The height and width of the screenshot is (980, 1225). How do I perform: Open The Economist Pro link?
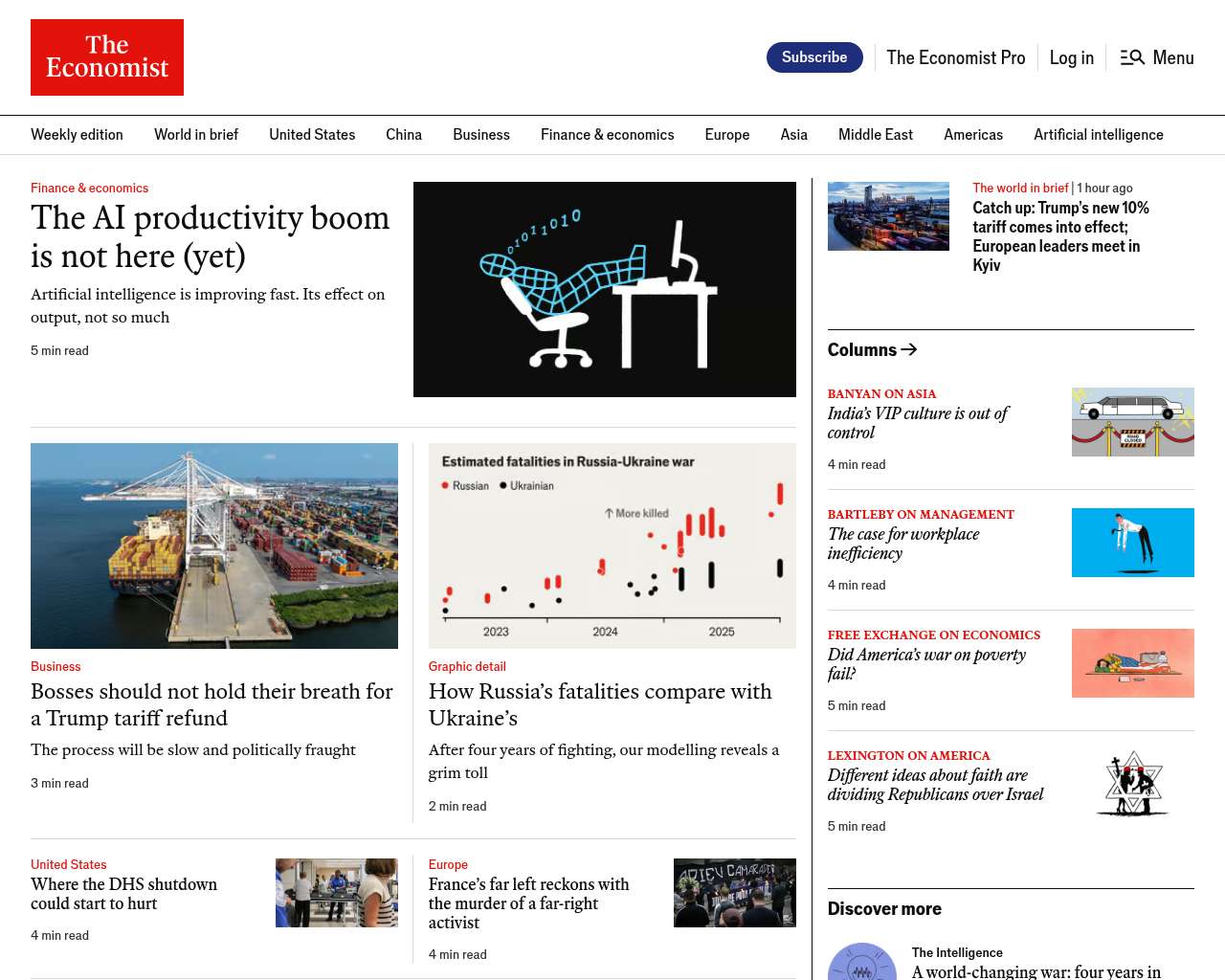pos(956,57)
